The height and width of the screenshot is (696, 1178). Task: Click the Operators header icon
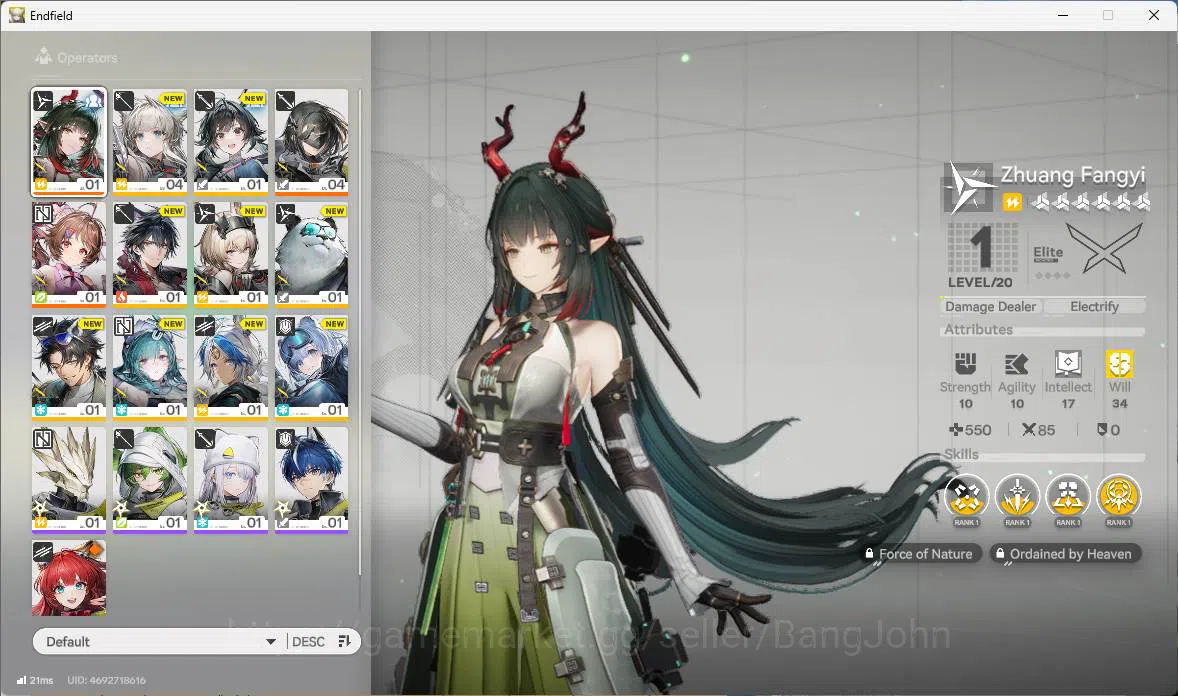coord(44,56)
